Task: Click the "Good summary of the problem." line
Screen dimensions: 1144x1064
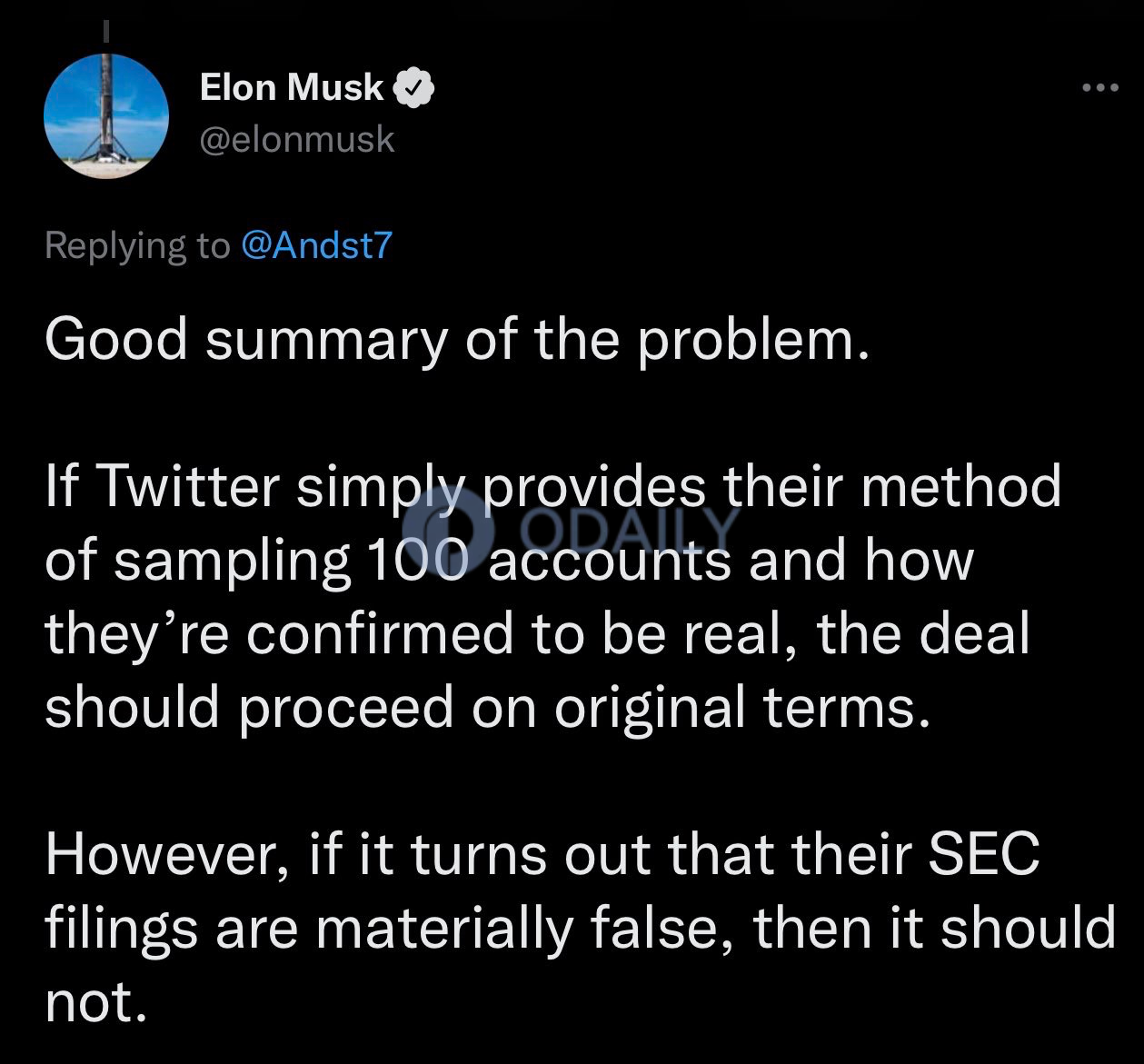Action: [451, 341]
